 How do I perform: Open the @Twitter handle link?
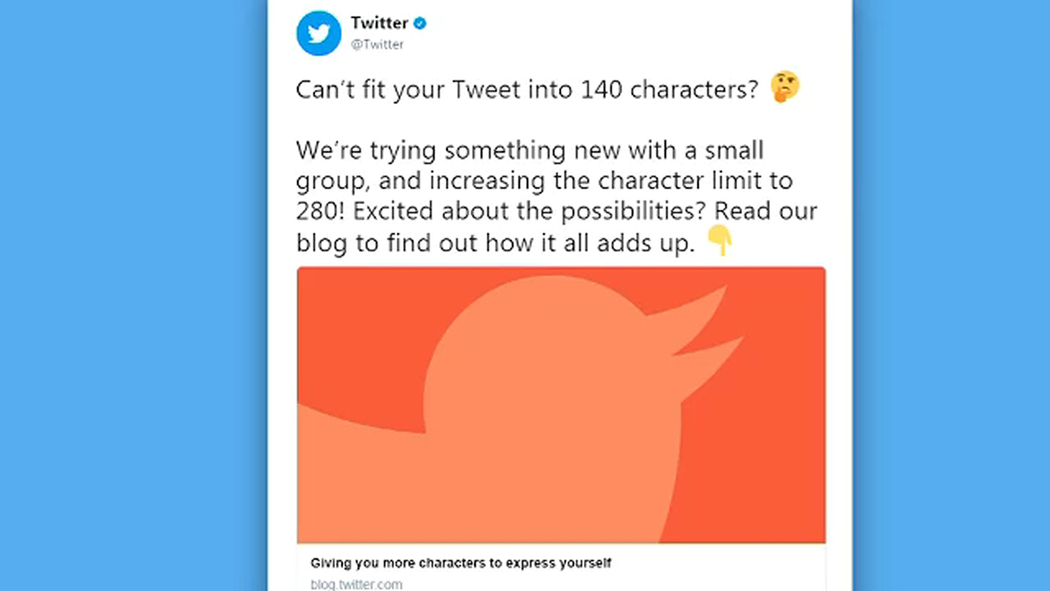pyautogui.click(x=377, y=44)
